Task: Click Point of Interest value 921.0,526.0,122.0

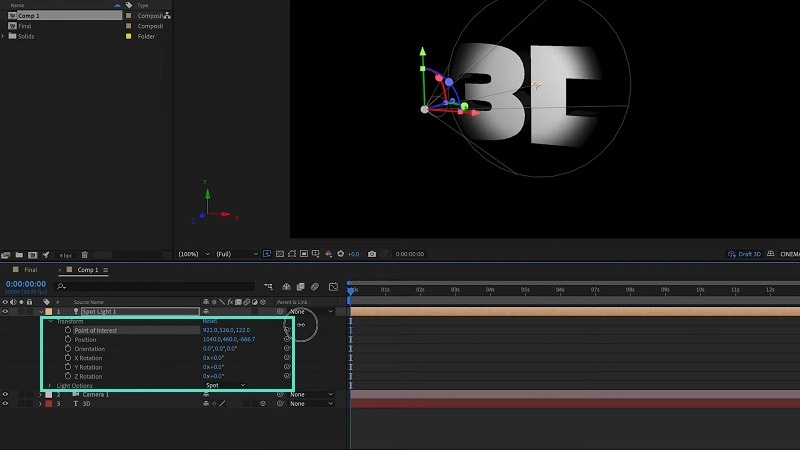Action: point(227,330)
